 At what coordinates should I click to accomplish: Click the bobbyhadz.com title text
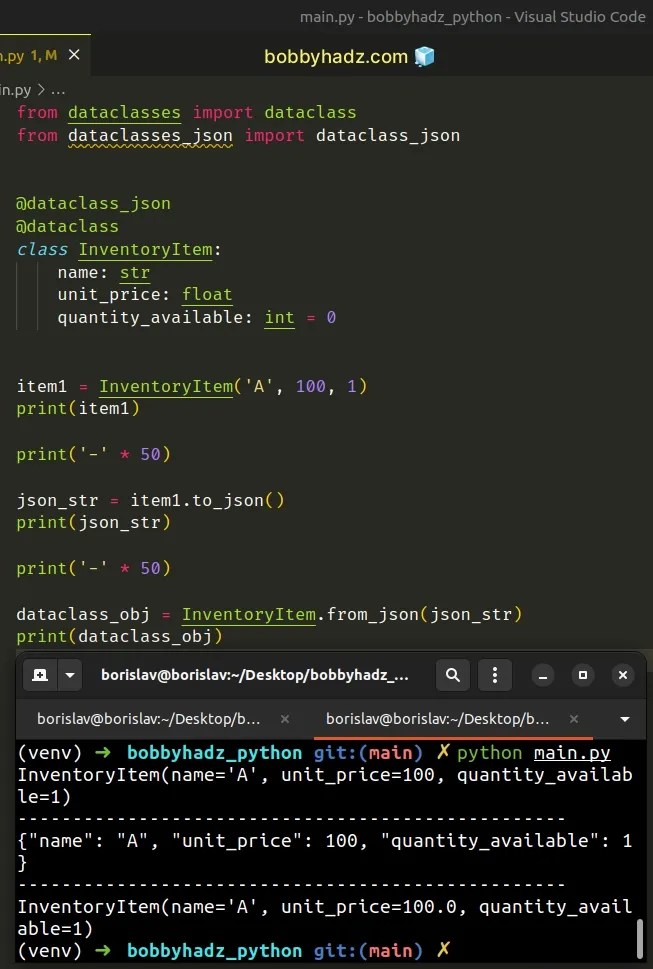click(336, 57)
